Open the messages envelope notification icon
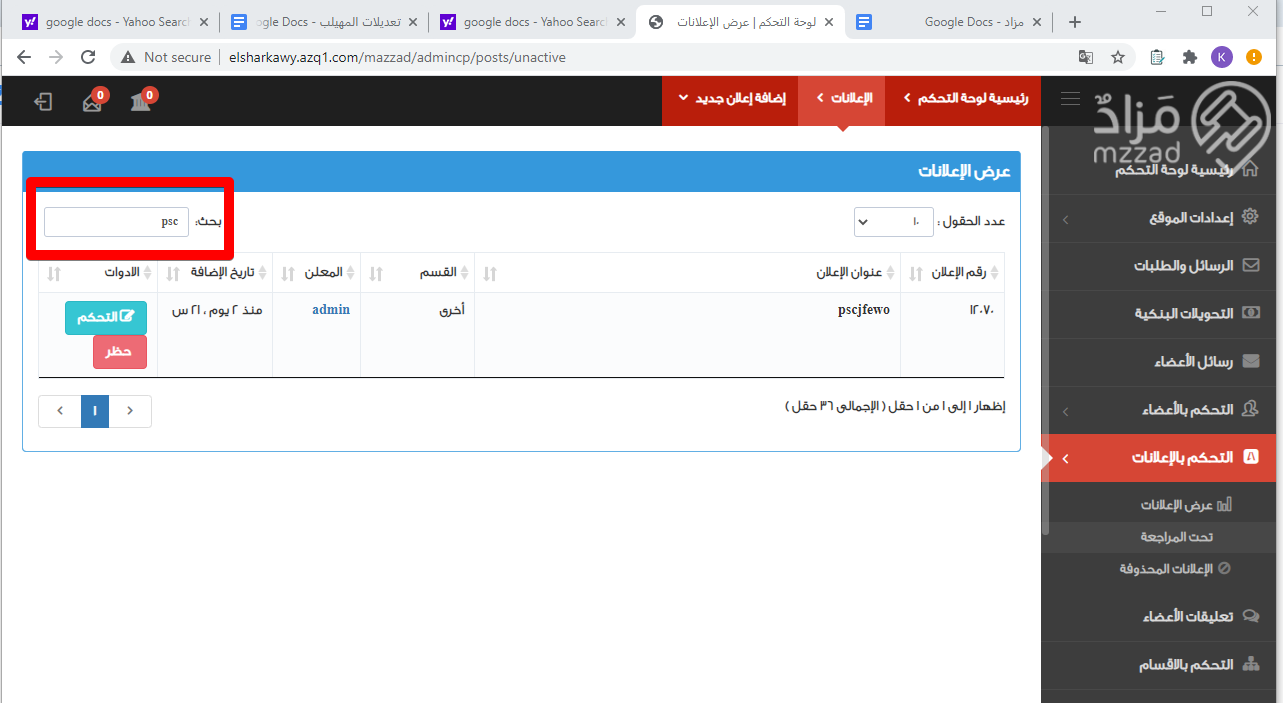 (x=92, y=101)
